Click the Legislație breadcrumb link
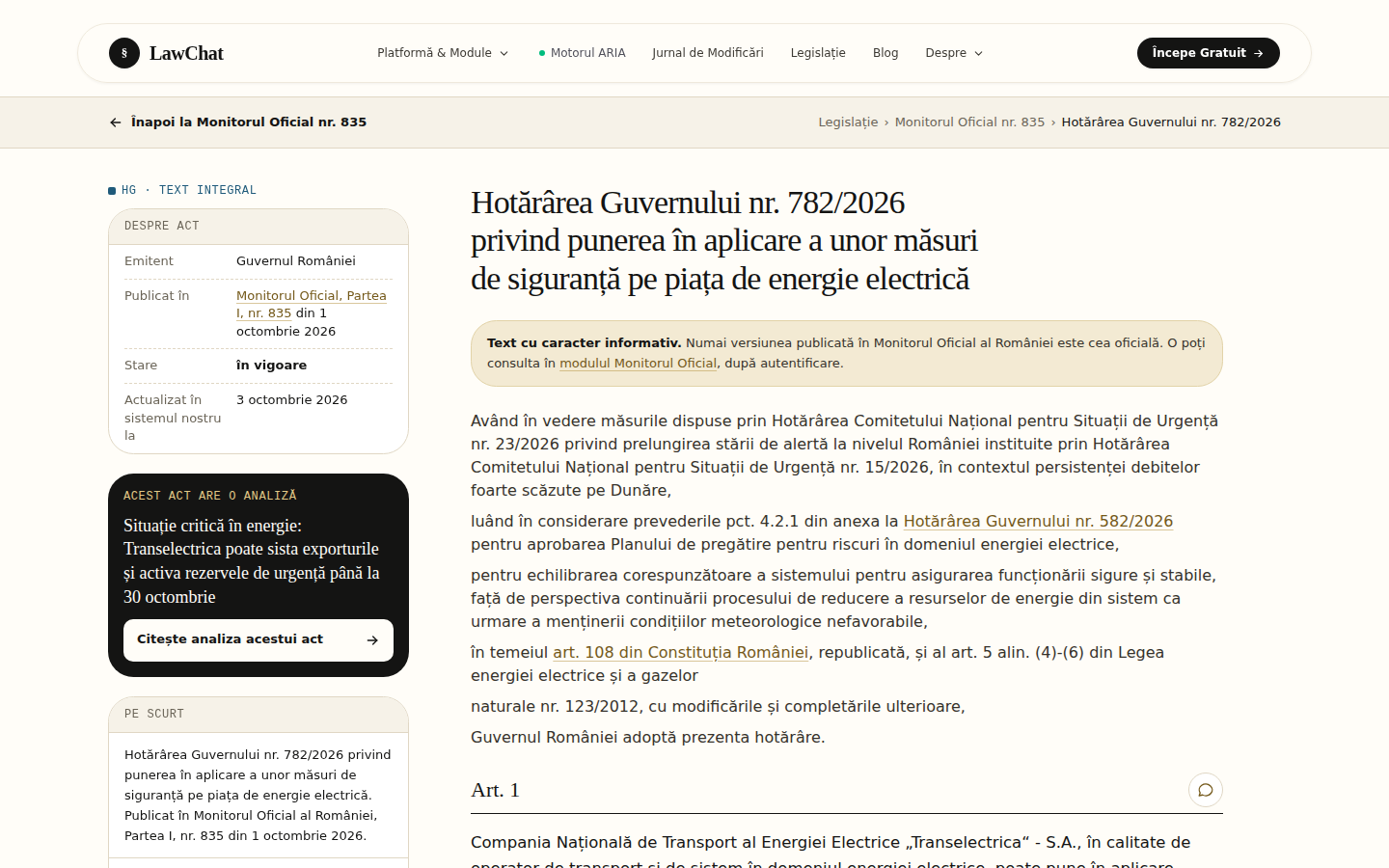 (848, 122)
